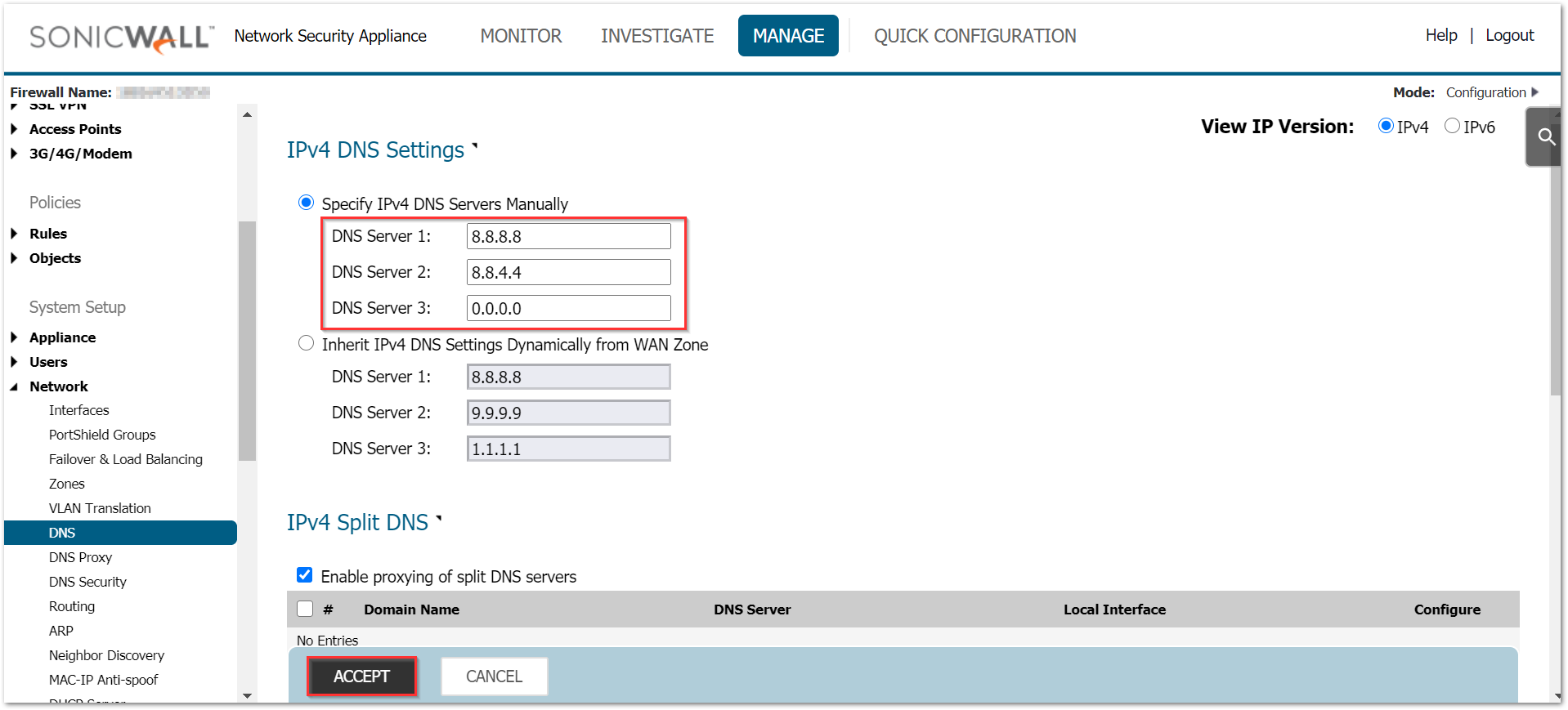Open the QUICK CONFIGURATION tab
Image resolution: width=1568 pixels, height=710 pixels.
coord(974,36)
